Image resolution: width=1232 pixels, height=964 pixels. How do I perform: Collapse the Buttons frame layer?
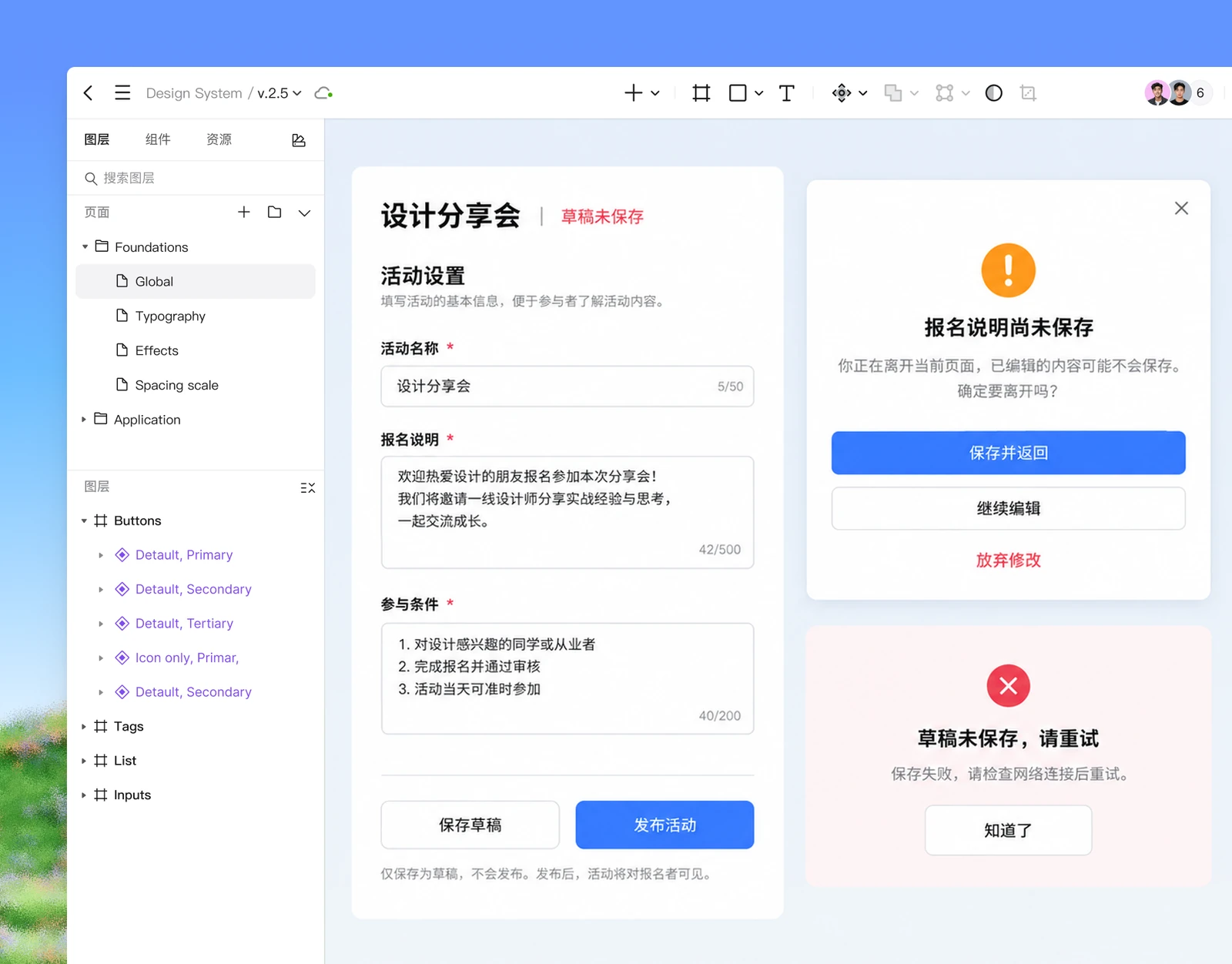(84, 521)
